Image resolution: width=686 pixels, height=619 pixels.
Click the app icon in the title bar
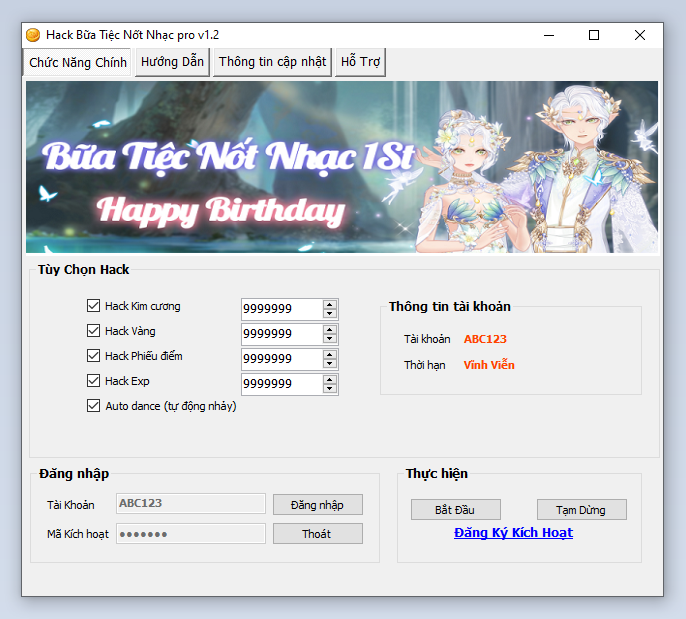click(33, 35)
